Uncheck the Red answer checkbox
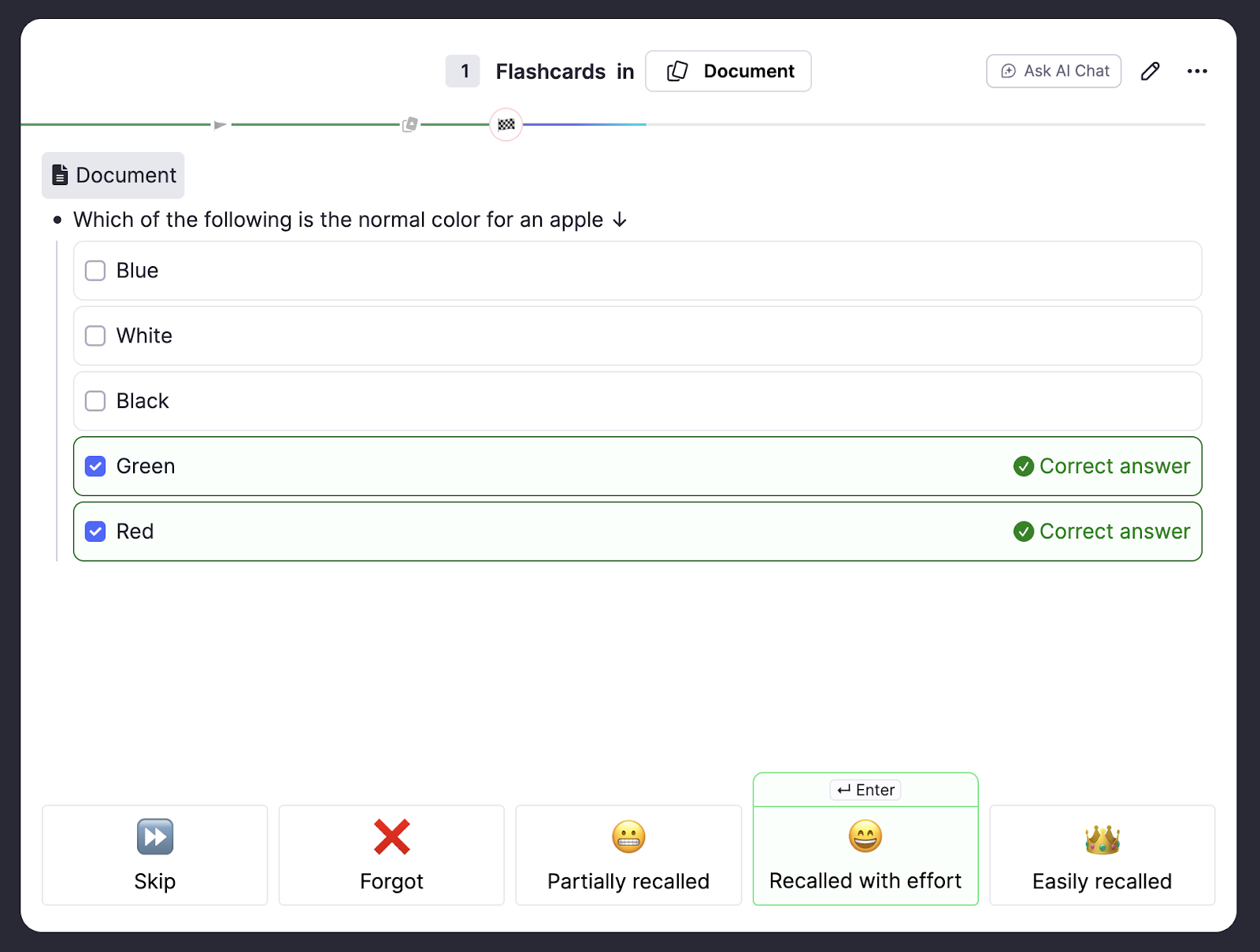This screenshot has height=952, width=1260. [x=95, y=532]
